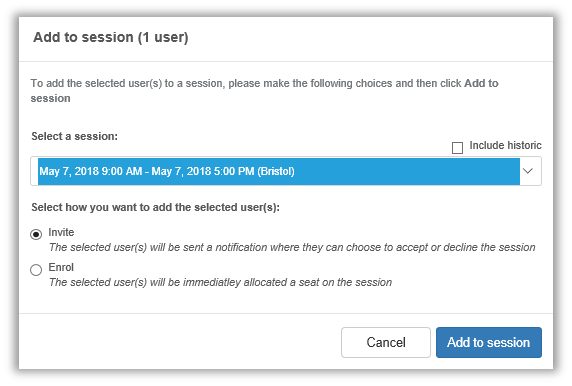Click the label about how to add selected users
The height and width of the screenshot is (386, 572).
155,207
